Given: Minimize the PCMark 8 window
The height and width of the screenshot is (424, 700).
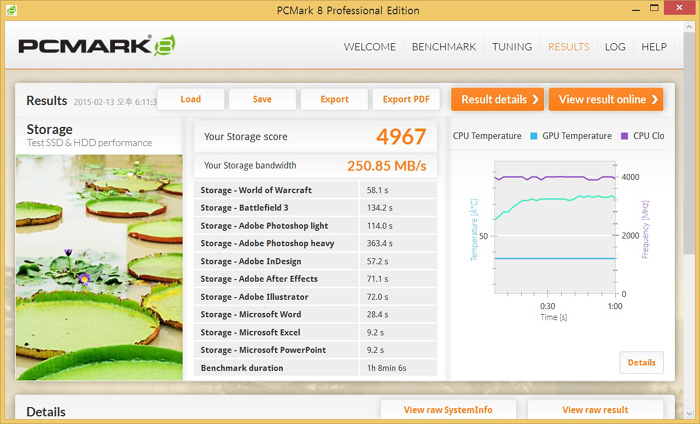Looking at the screenshot, I should coord(635,9).
